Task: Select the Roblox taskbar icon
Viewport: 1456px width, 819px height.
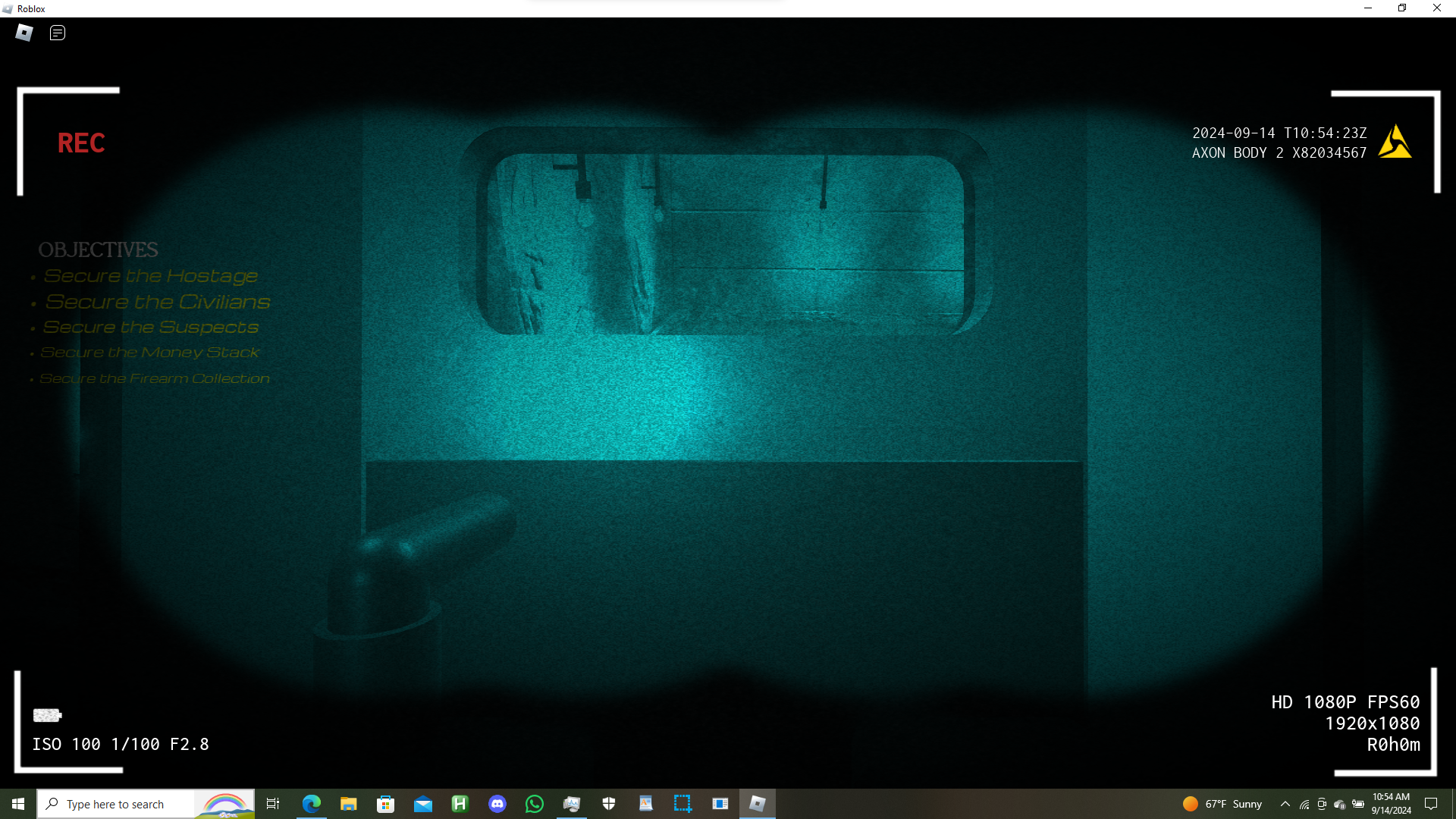Action: [x=757, y=804]
